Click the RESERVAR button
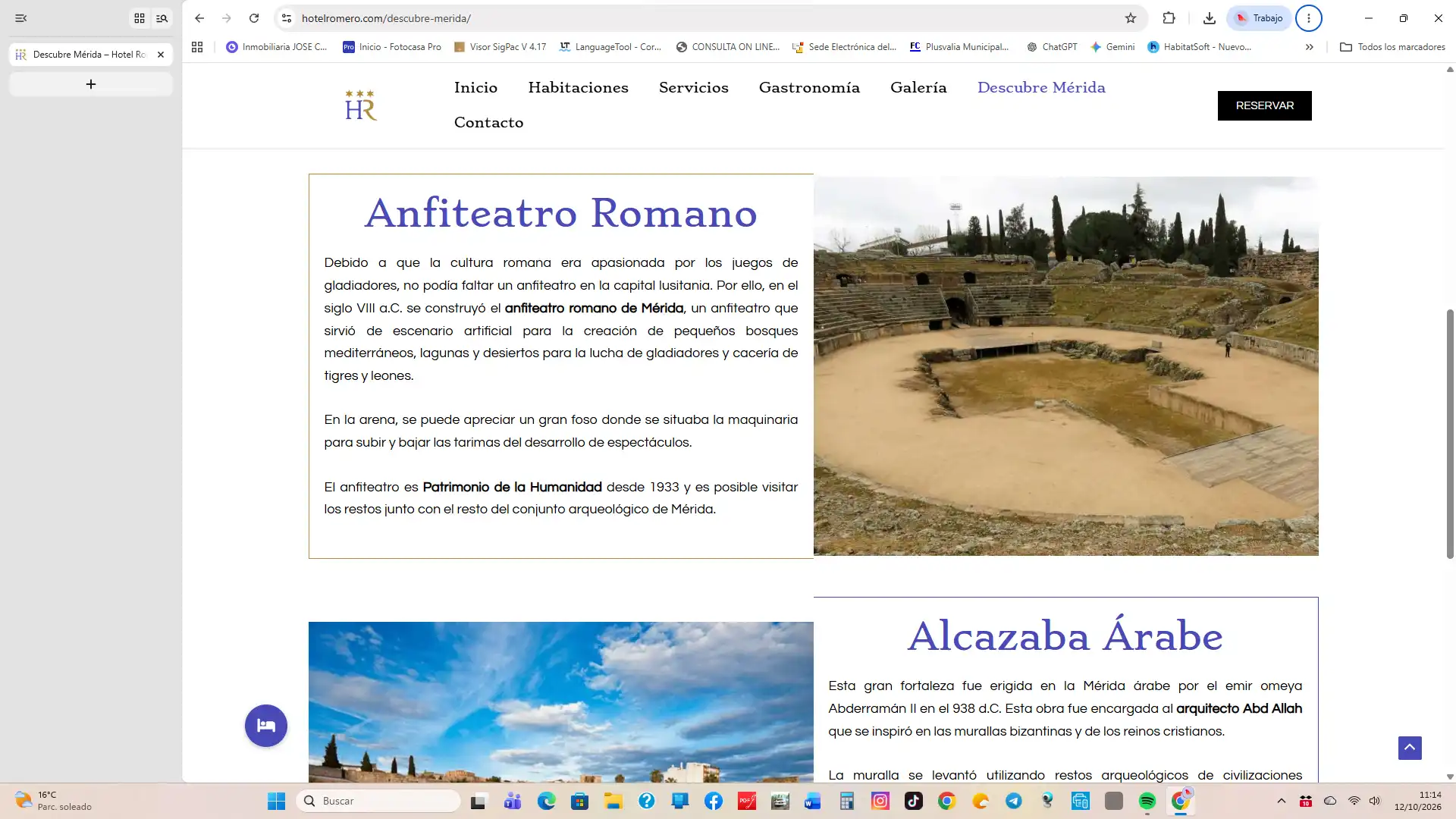 (1265, 105)
